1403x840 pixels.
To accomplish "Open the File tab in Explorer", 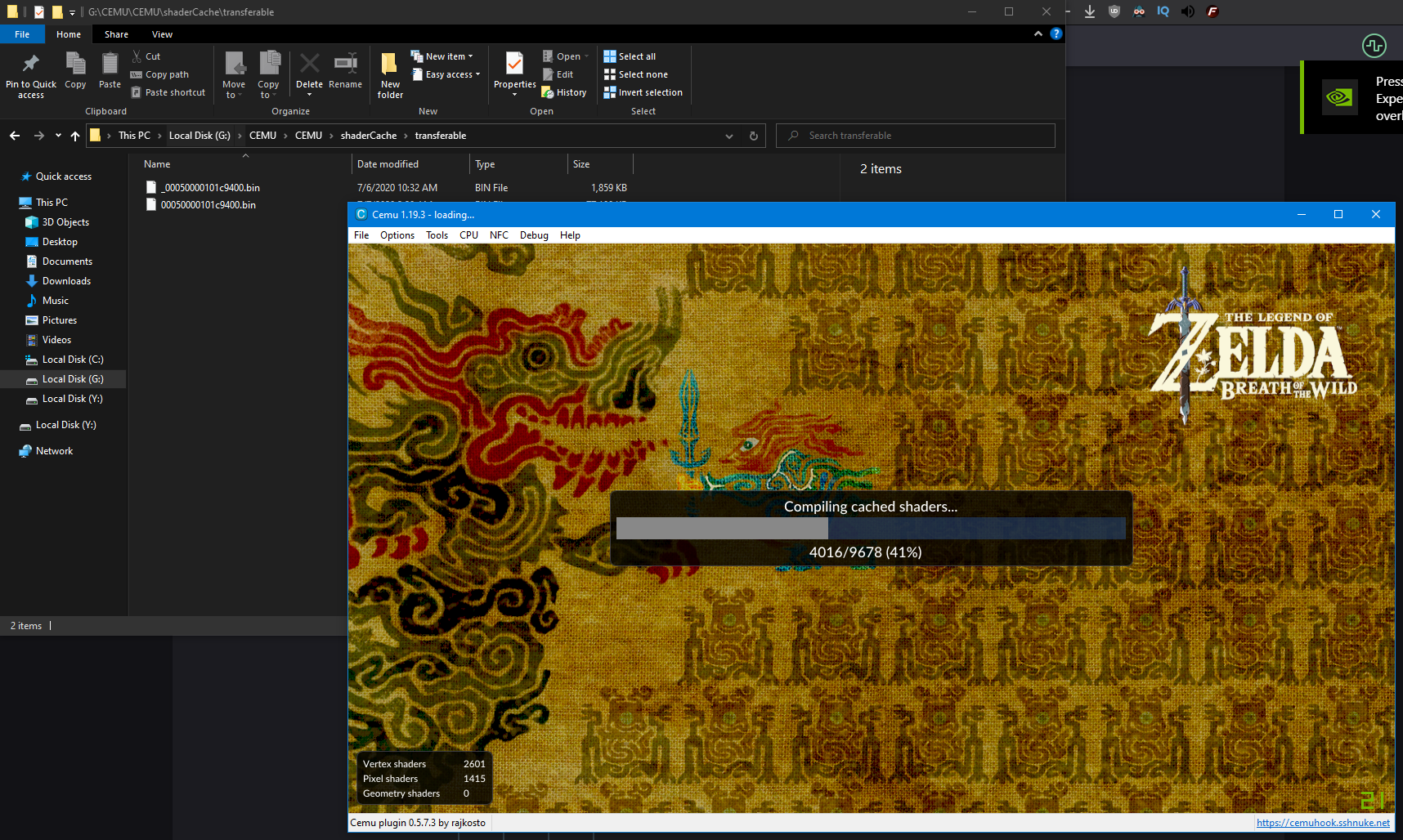I will click(22, 34).
